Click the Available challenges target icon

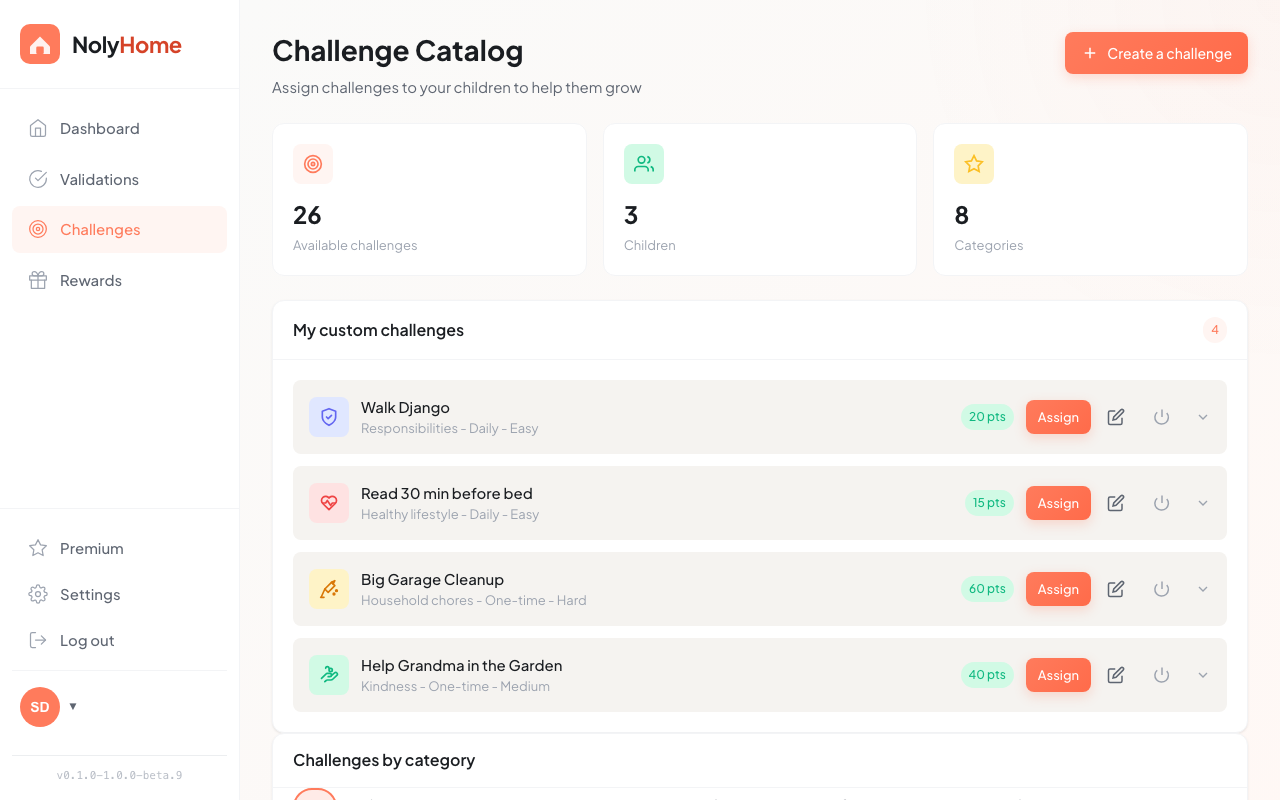pos(313,164)
